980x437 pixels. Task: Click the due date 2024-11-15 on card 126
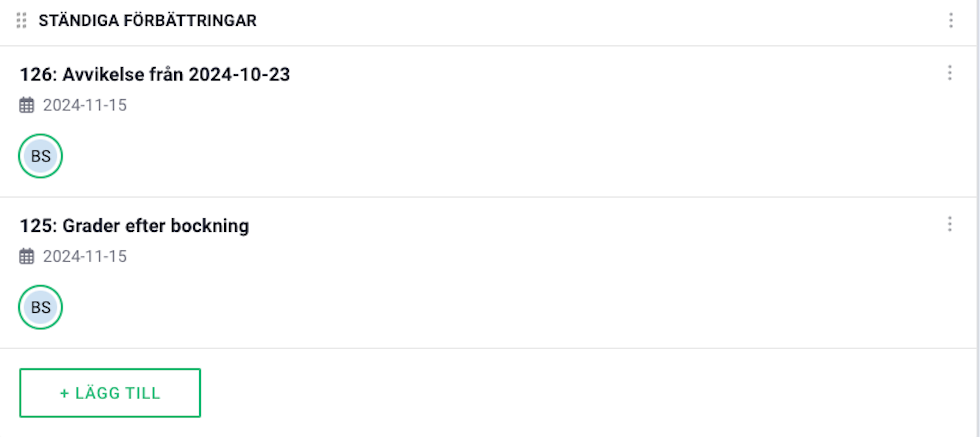point(85,105)
